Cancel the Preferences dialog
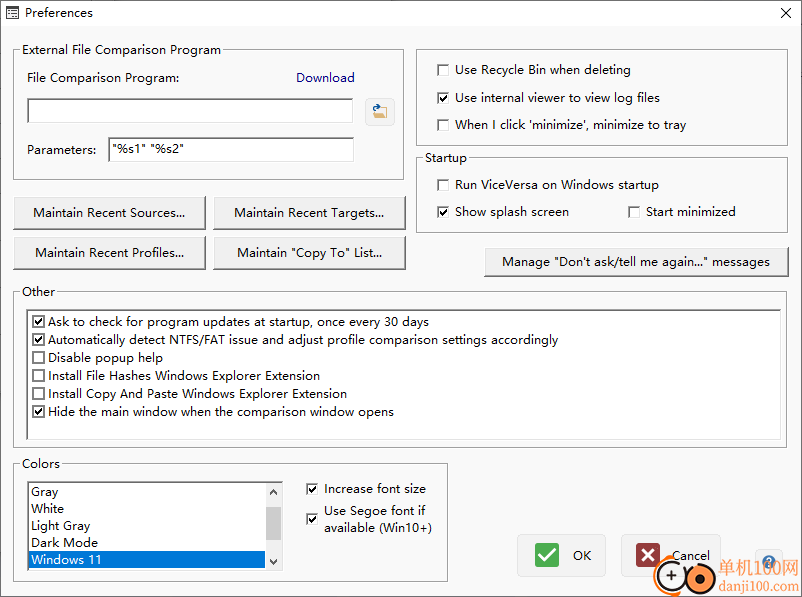802x597 pixels. tap(671, 556)
